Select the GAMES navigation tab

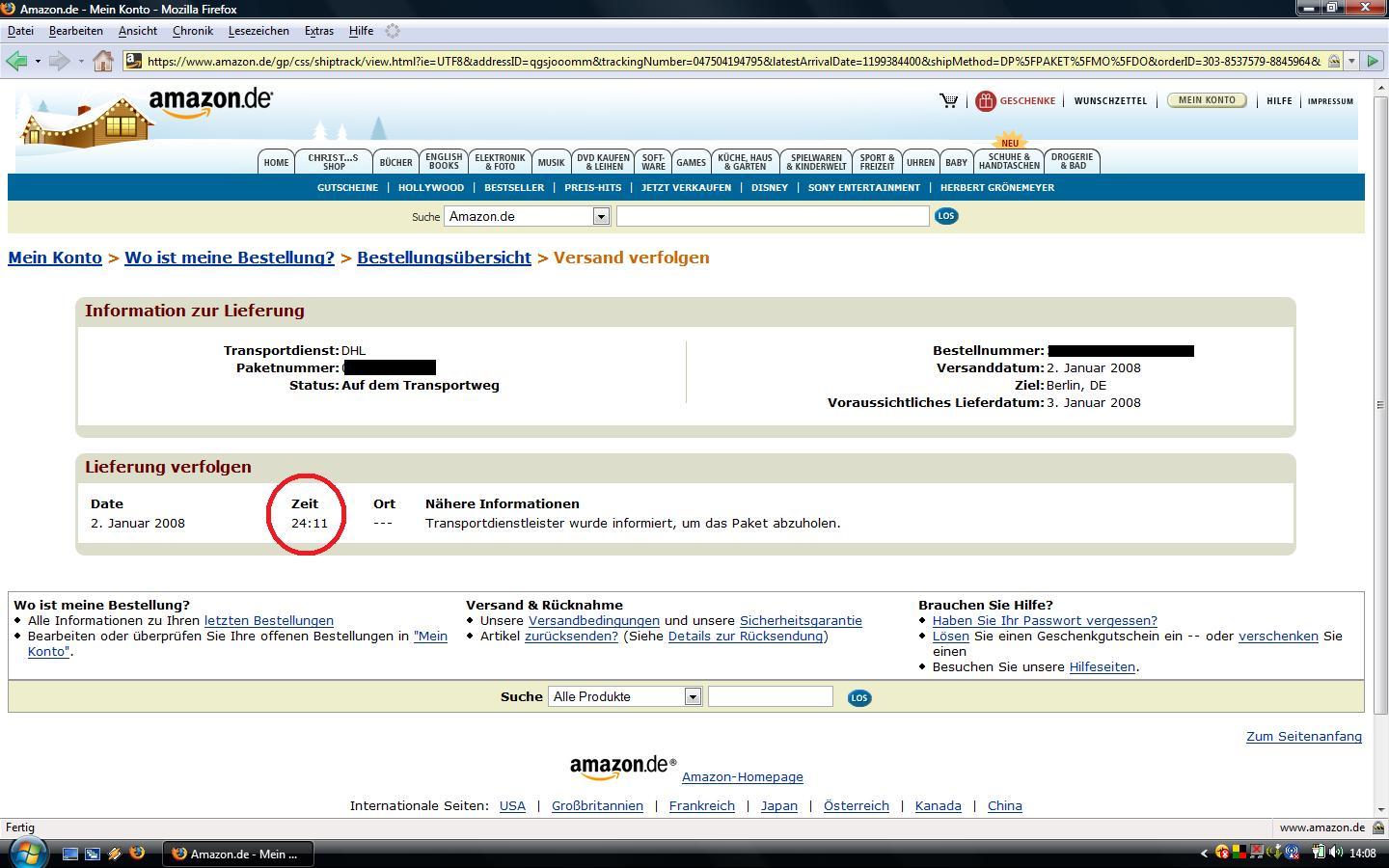[691, 162]
